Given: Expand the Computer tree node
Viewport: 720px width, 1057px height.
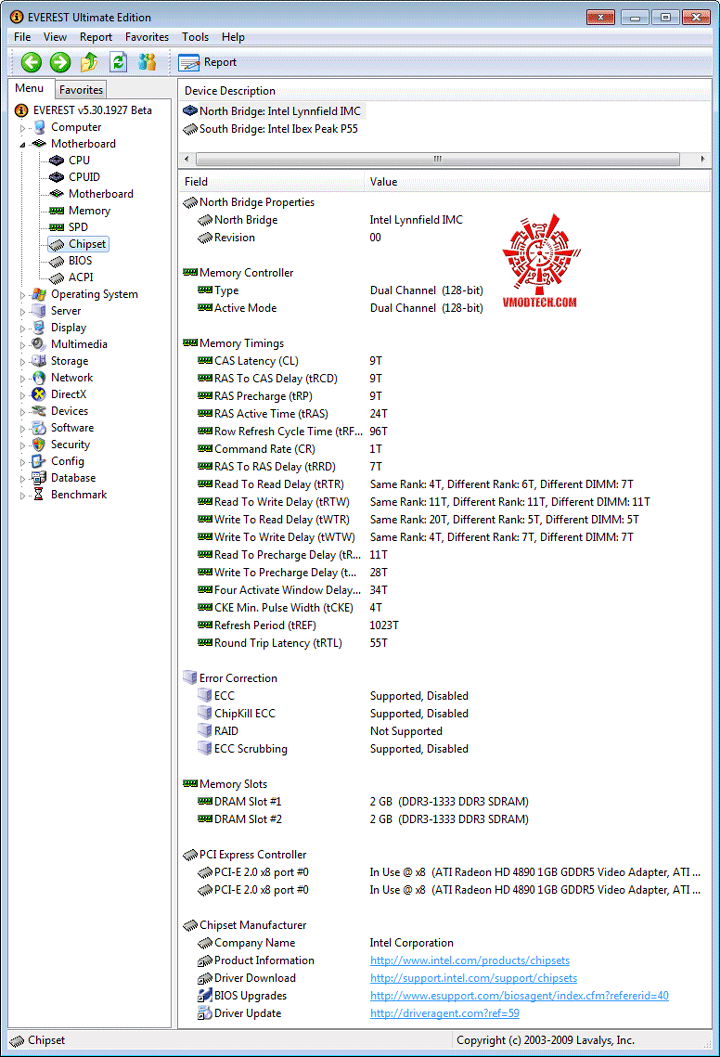Looking at the screenshot, I should coord(22,127).
